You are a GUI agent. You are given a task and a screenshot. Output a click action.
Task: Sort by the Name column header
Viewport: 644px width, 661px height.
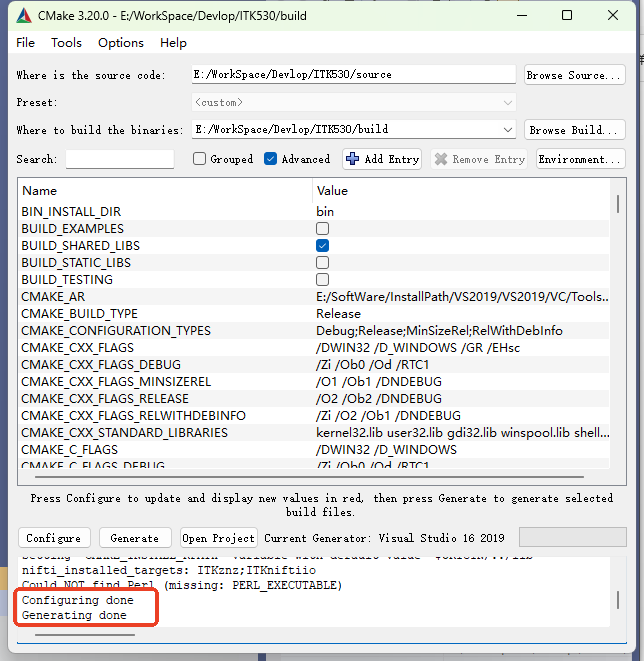coord(40,191)
